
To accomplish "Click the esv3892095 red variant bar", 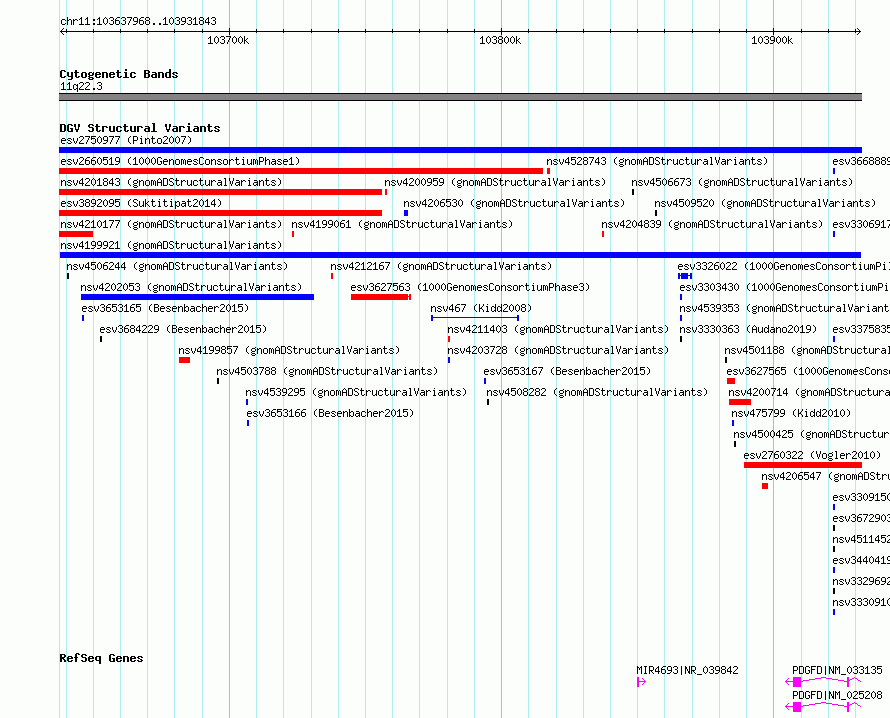I will pos(221,213).
